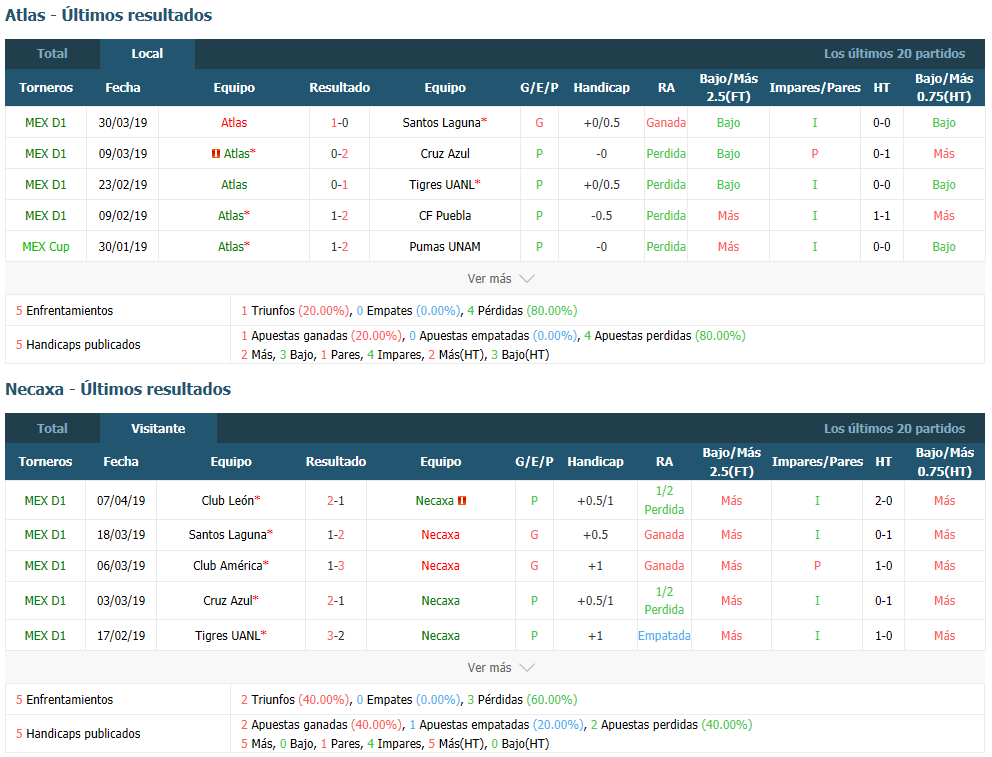
Task: Click the Pumas UNAM team name
Action: pos(445,247)
